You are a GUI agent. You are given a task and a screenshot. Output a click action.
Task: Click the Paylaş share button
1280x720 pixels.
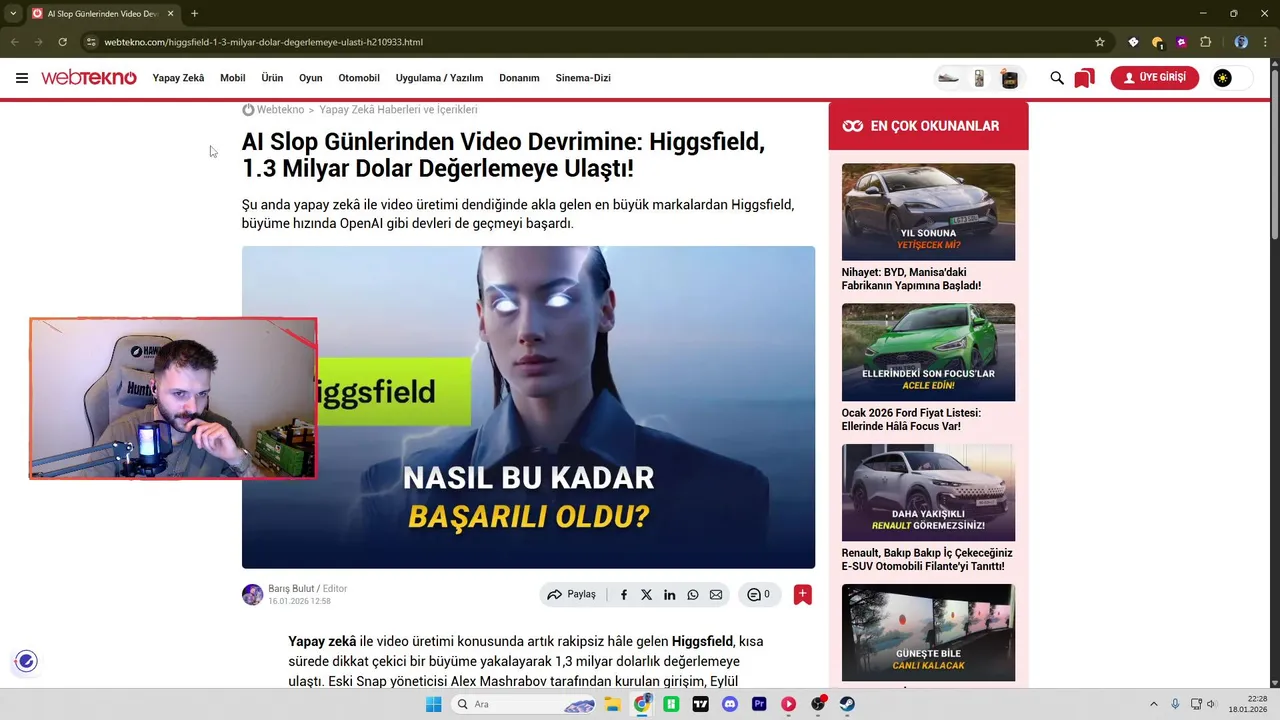pos(571,594)
